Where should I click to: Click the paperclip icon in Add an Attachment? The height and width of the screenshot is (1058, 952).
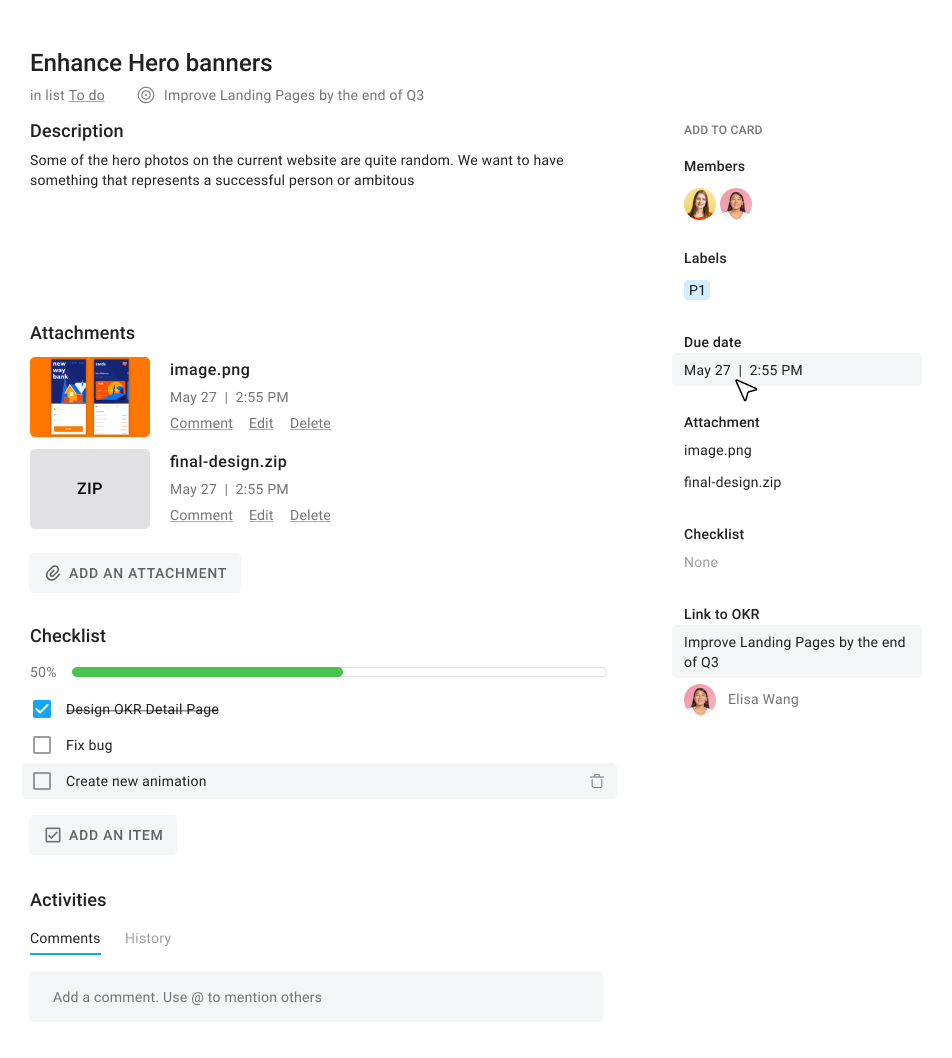tap(53, 573)
